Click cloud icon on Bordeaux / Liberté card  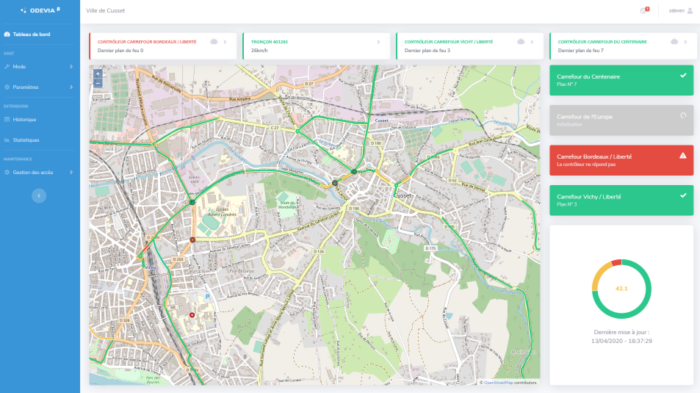point(214,42)
